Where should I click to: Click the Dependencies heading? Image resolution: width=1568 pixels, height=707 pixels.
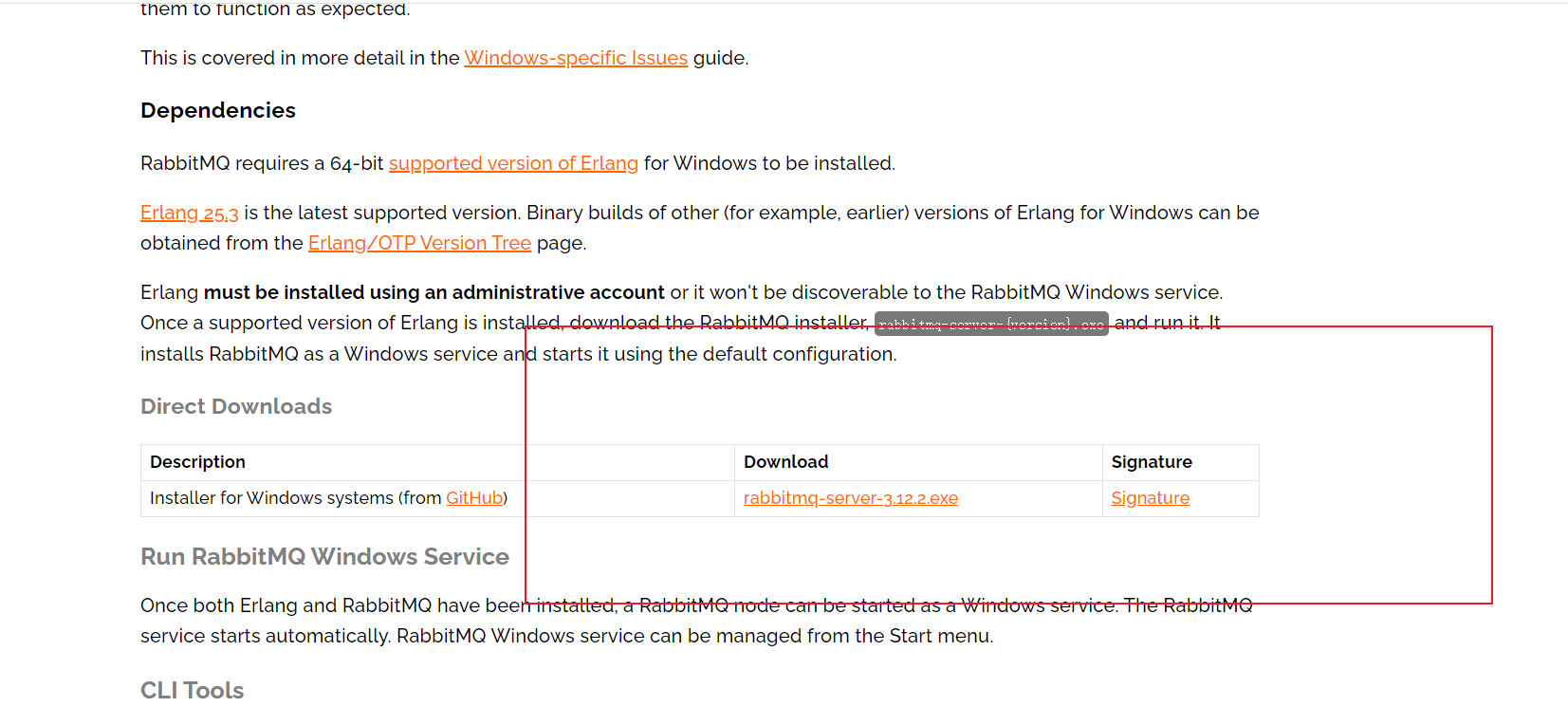[218, 110]
